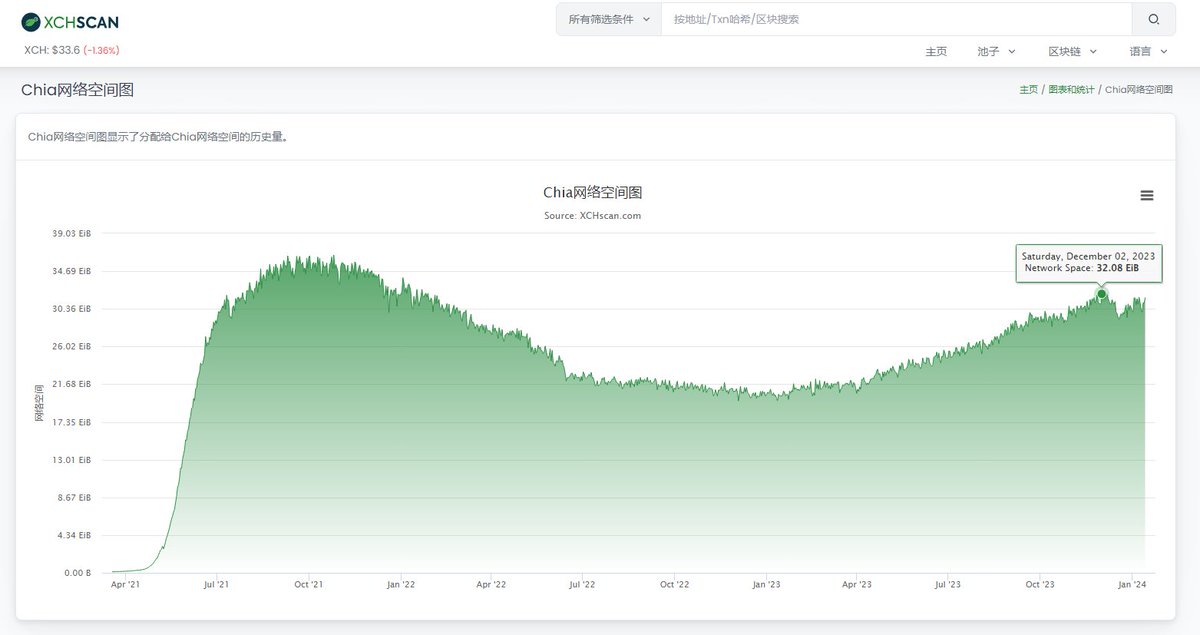This screenshot has height=635, width=1200.
Task: Click the XCHSCAN logo
Action: point(71,21)
